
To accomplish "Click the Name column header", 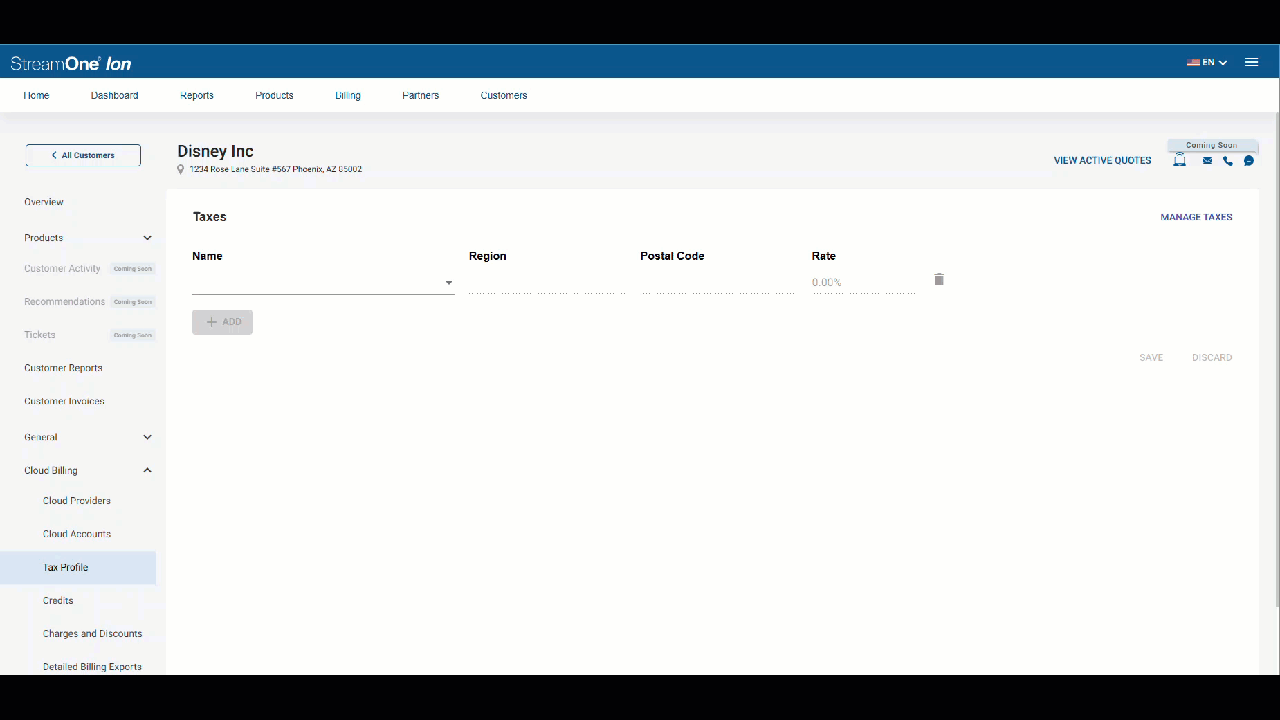I will click(x=207, y=256).
